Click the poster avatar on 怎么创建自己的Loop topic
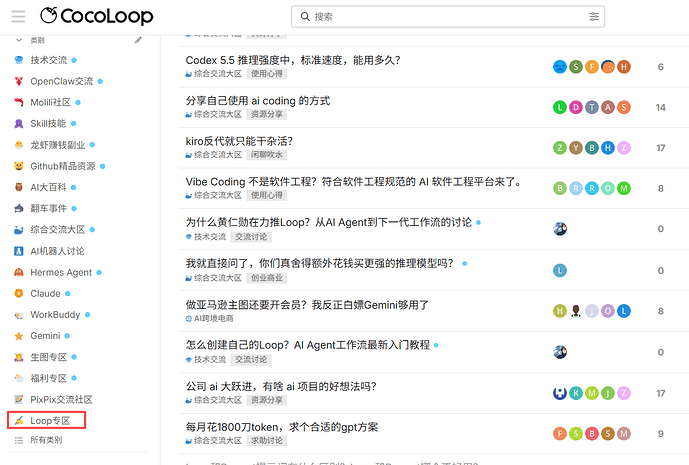The width and height of the screenshot is (689, 465). pyautogui.click(x=560, y=352)
